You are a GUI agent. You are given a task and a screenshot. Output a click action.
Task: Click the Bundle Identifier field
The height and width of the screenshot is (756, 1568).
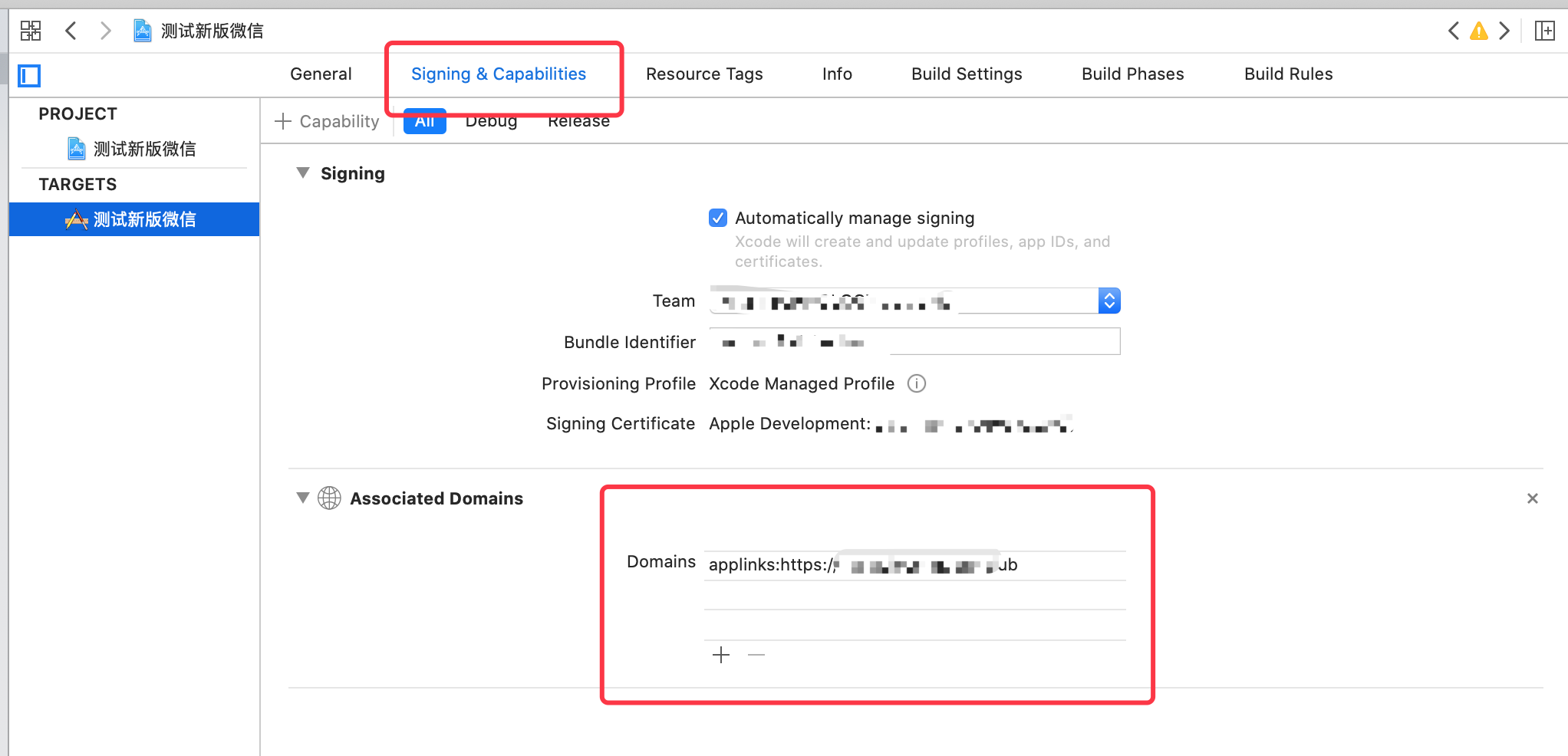point(915,341)
